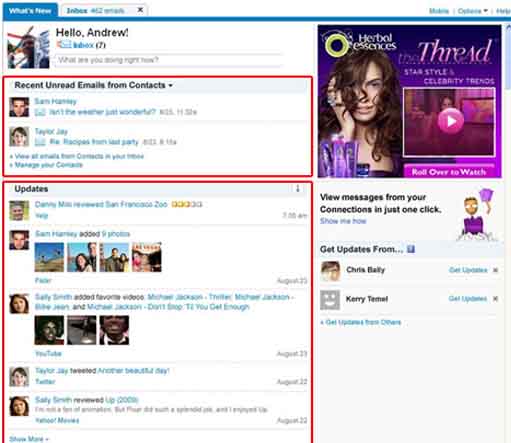The image size is (511, 443).
Task: Open first photo thumbnail of beach
Action: [49, 257]
